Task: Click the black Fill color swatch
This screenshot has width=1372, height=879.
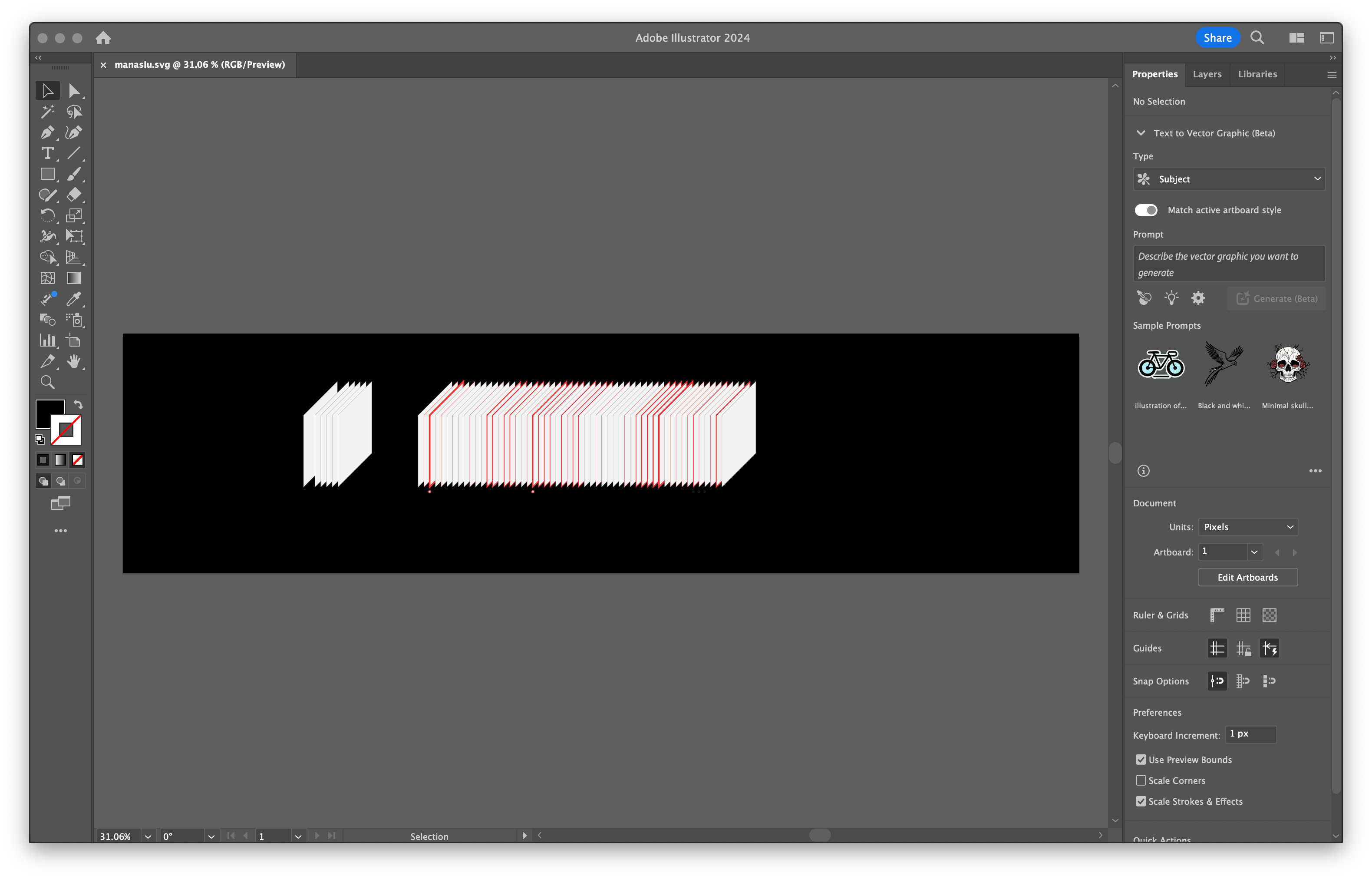Action: [x=46, y=410]
